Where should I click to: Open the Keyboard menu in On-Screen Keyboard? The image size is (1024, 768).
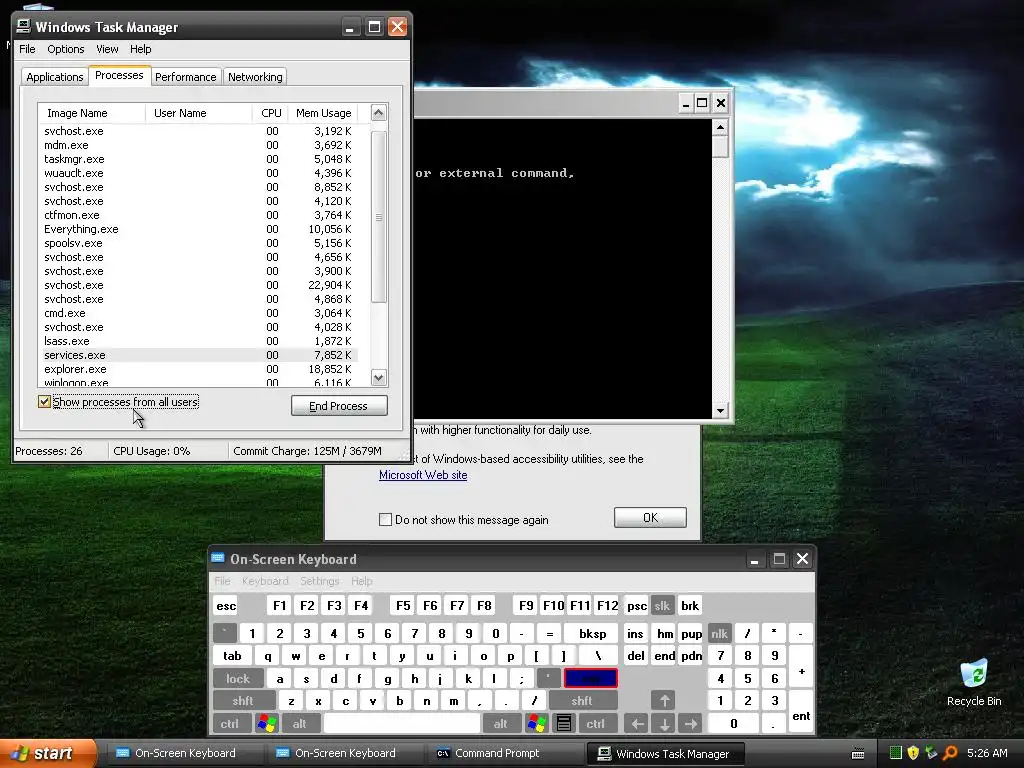click(265, 581)
